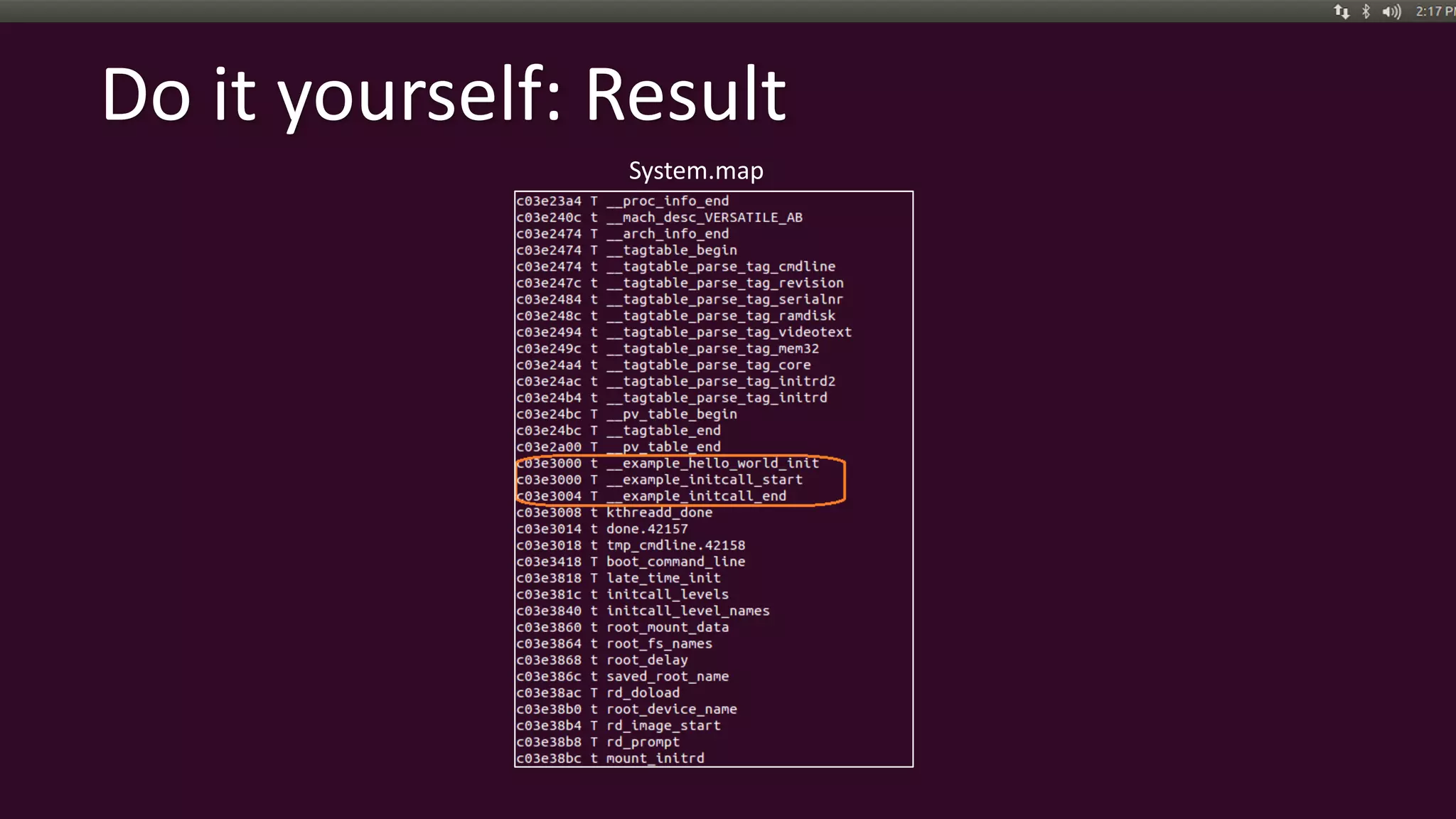Select the __example_initcall_end line
The image size is (1456, 819).
click(651, 496)
